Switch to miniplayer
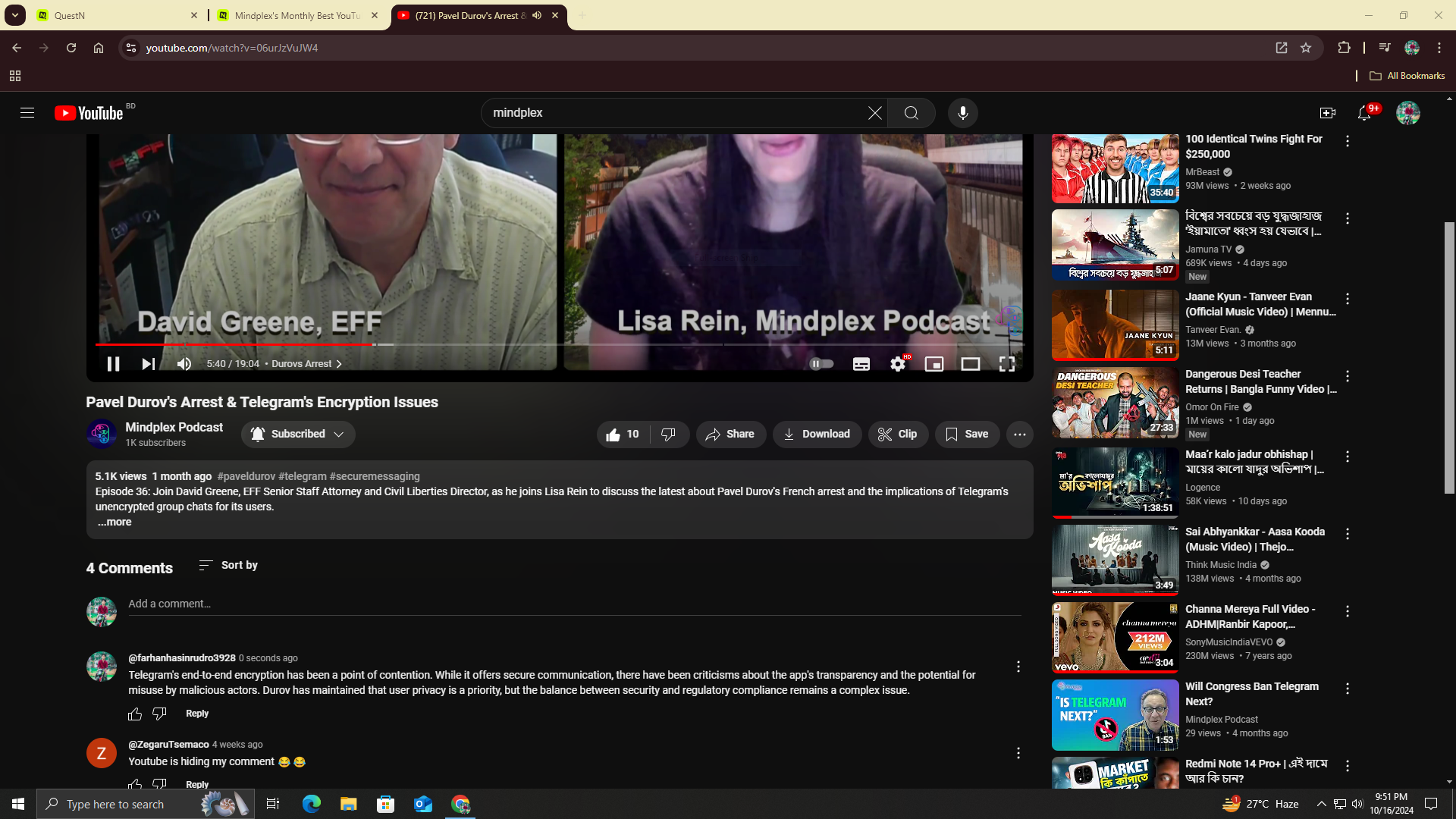This screenshot has width=1456, height=819. coord(934,364)
